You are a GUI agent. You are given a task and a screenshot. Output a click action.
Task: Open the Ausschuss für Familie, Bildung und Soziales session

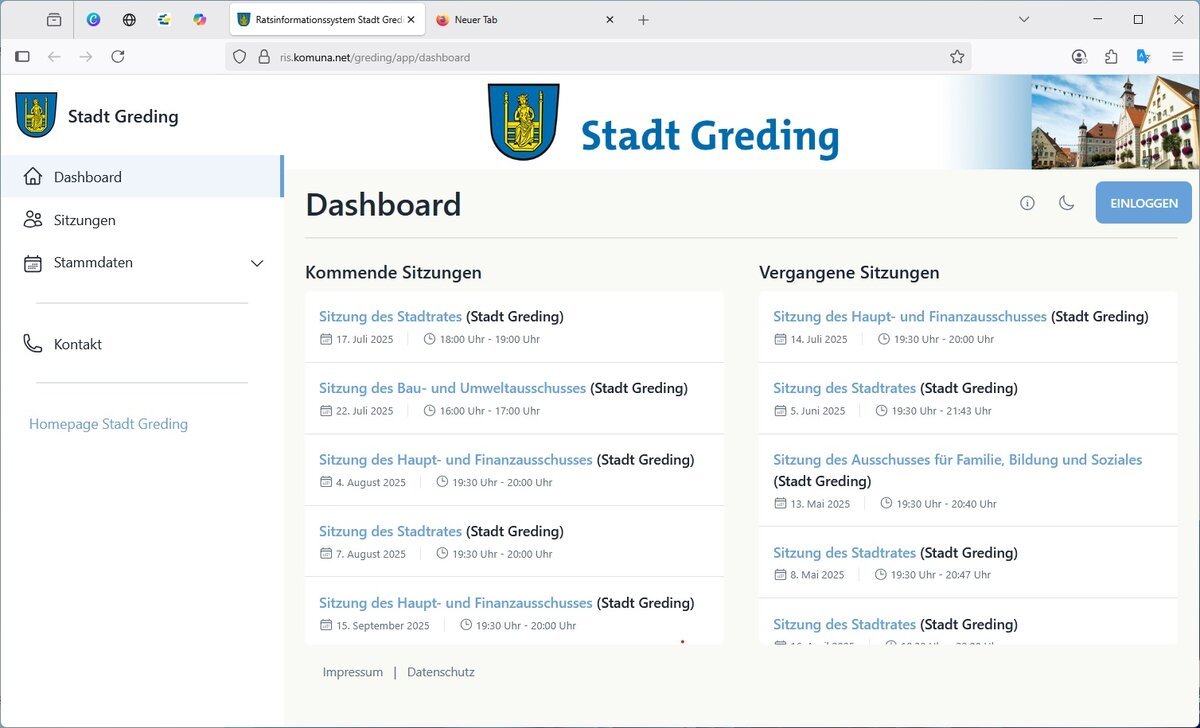point(958,460)
